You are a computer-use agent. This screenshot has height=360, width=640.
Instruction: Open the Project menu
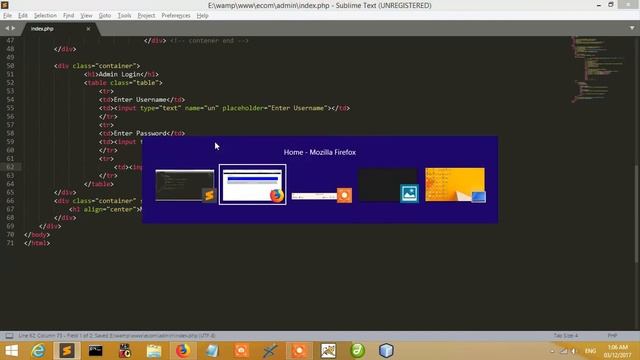[x=146, y=16]
